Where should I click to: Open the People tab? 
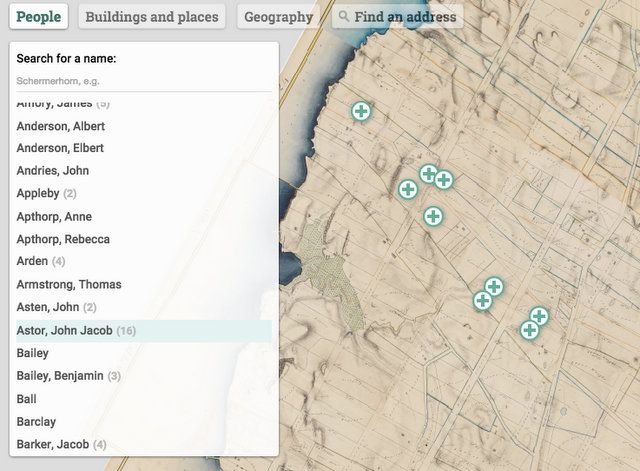(x=39, y=17)
